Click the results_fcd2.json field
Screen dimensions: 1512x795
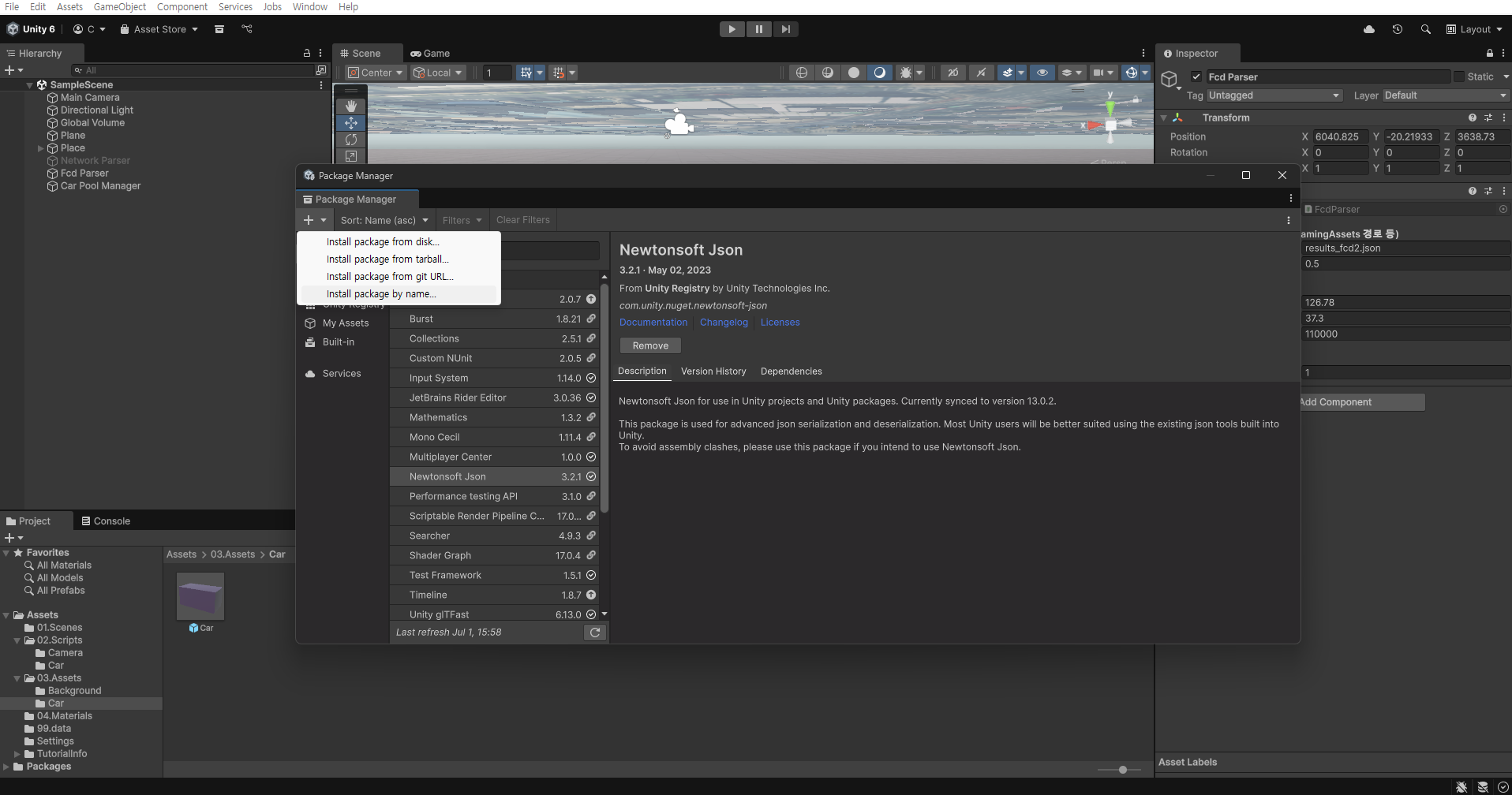(x=1405, y=248)
